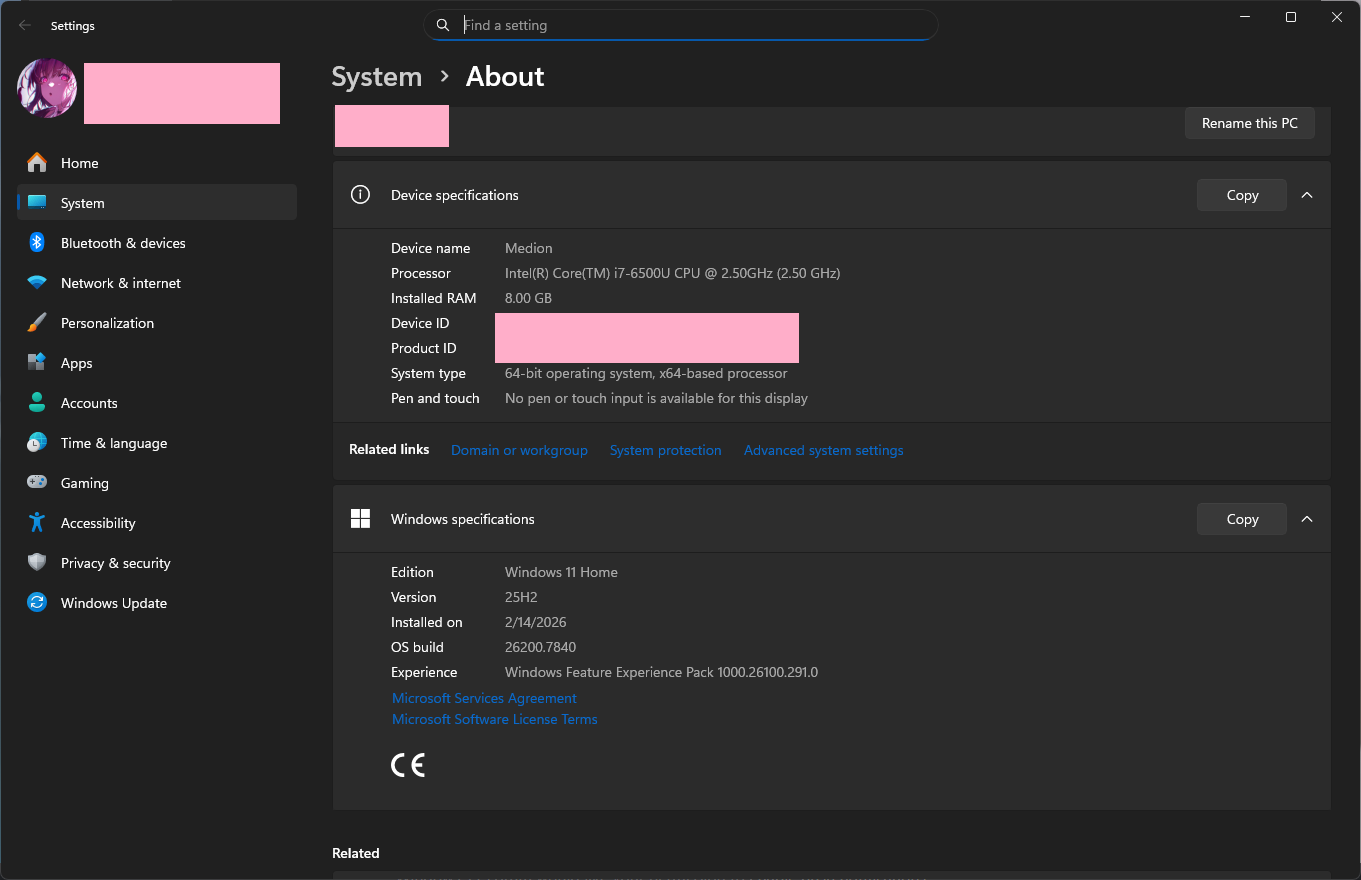Click the Windows logo beside Windows specifications
Image resolution: width=1361 pixels, height=880 pixels.
coord(360,519)
